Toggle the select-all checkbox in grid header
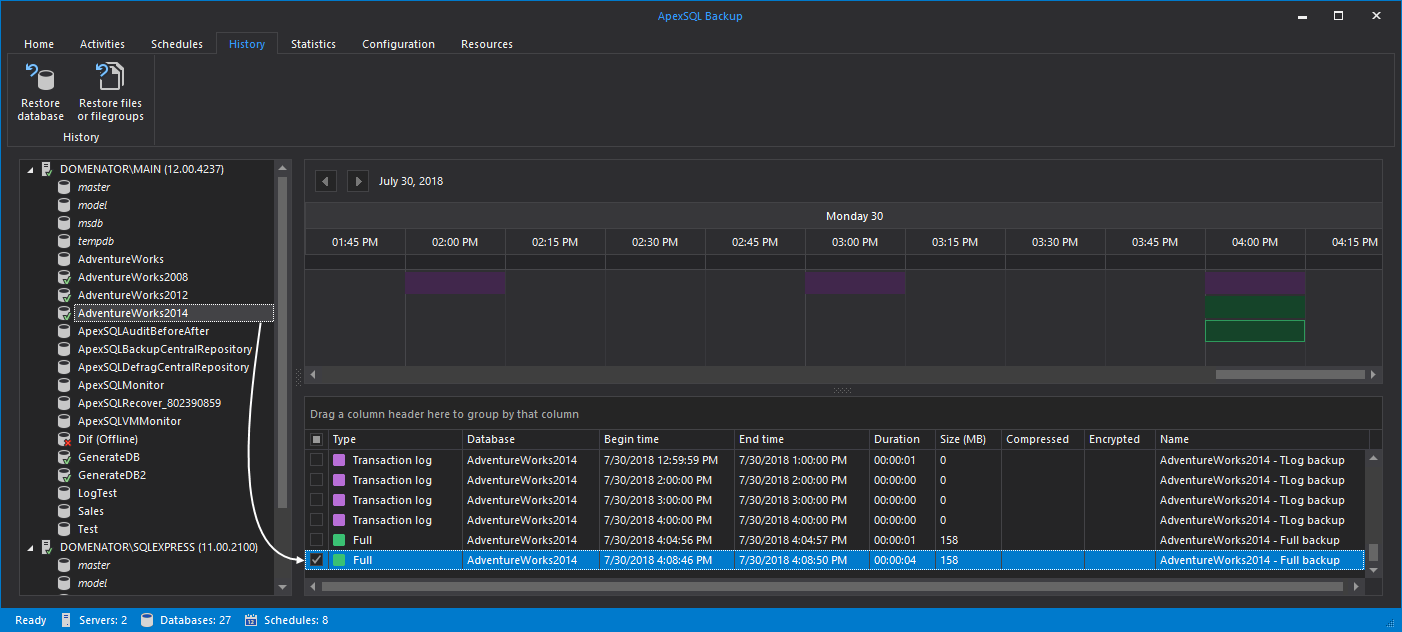This screenshot has height=632, width=1402. [x=317, y=439]
